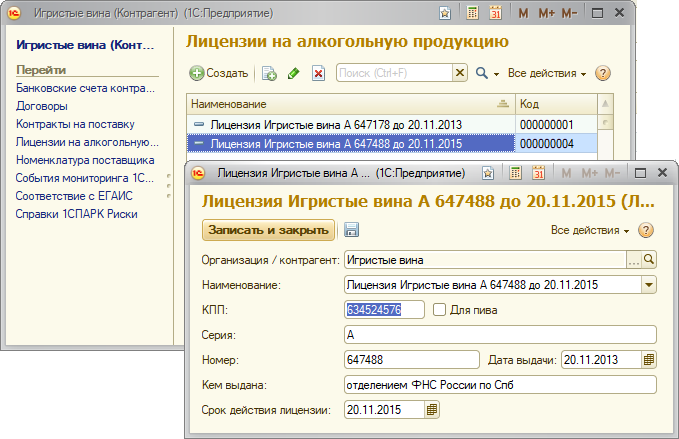679x439 pixels.
Task: Click Срок действия лицензии date field
Action: click(384, 410)
